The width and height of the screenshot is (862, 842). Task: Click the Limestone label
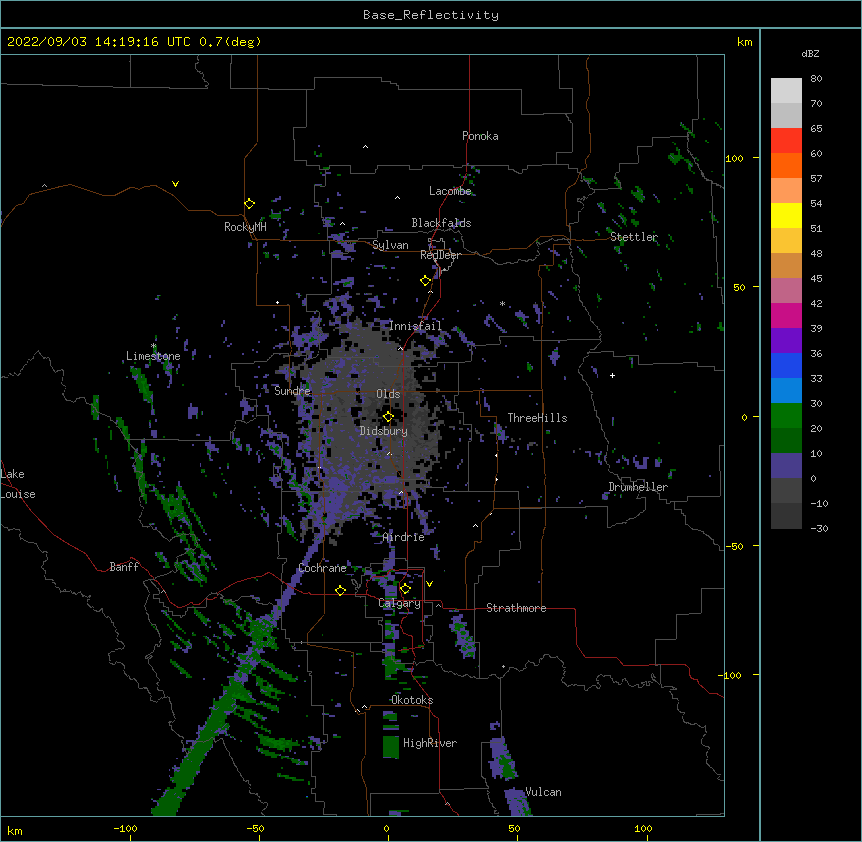[x=153, y=356]
